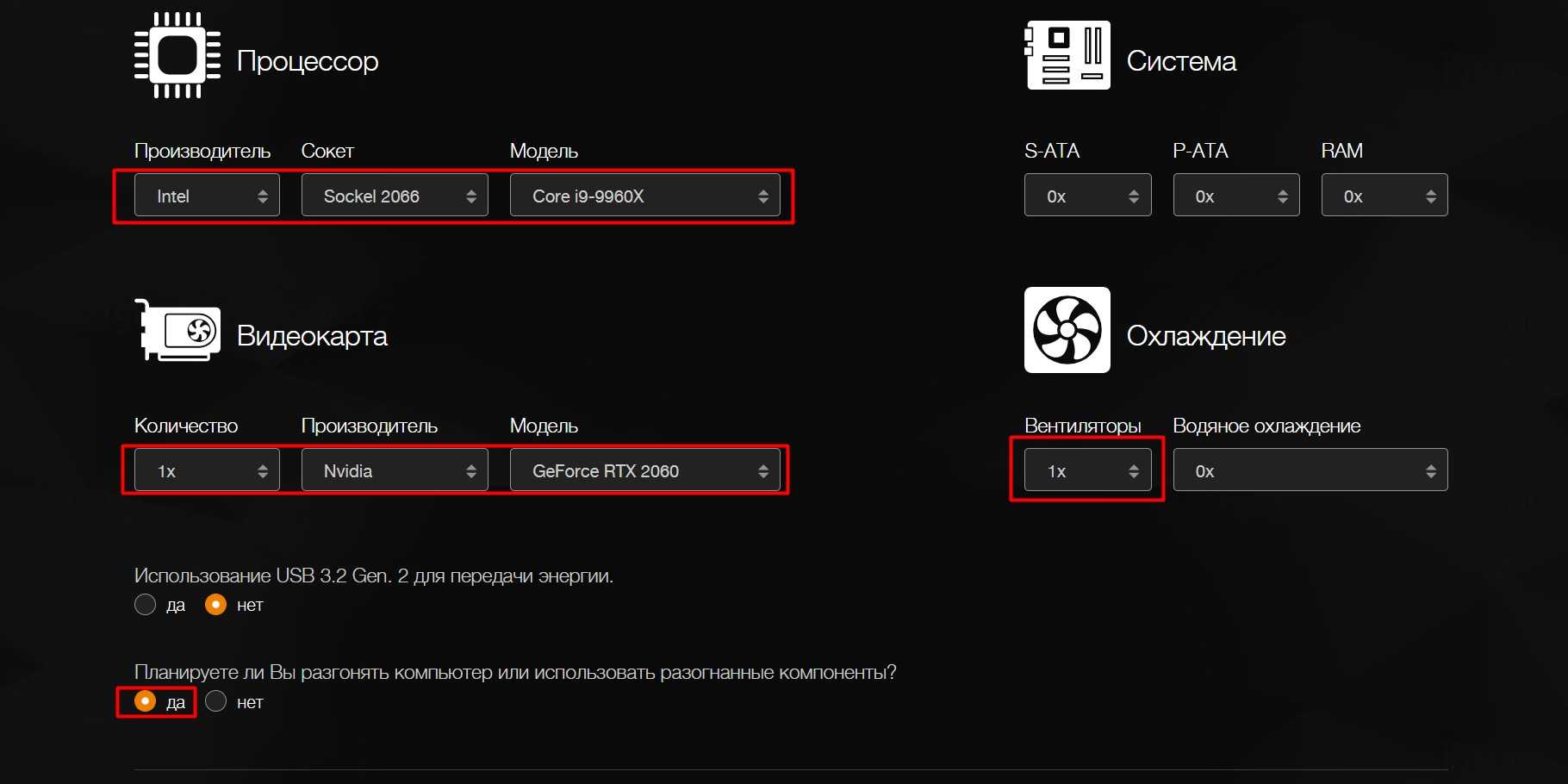The width and height of the screenshot is (1568, 784).
Task: Open the RAM count dropdown
Action: 1384,196
